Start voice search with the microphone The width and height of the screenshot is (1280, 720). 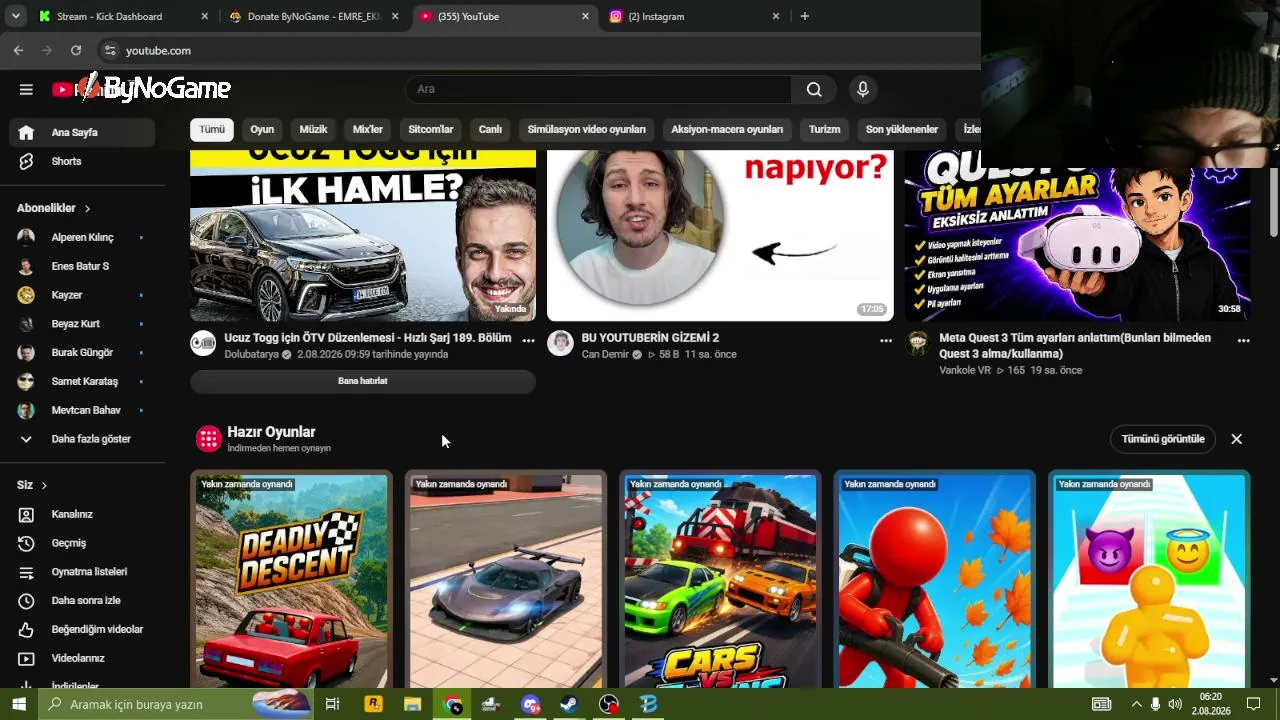click(863, 89)
